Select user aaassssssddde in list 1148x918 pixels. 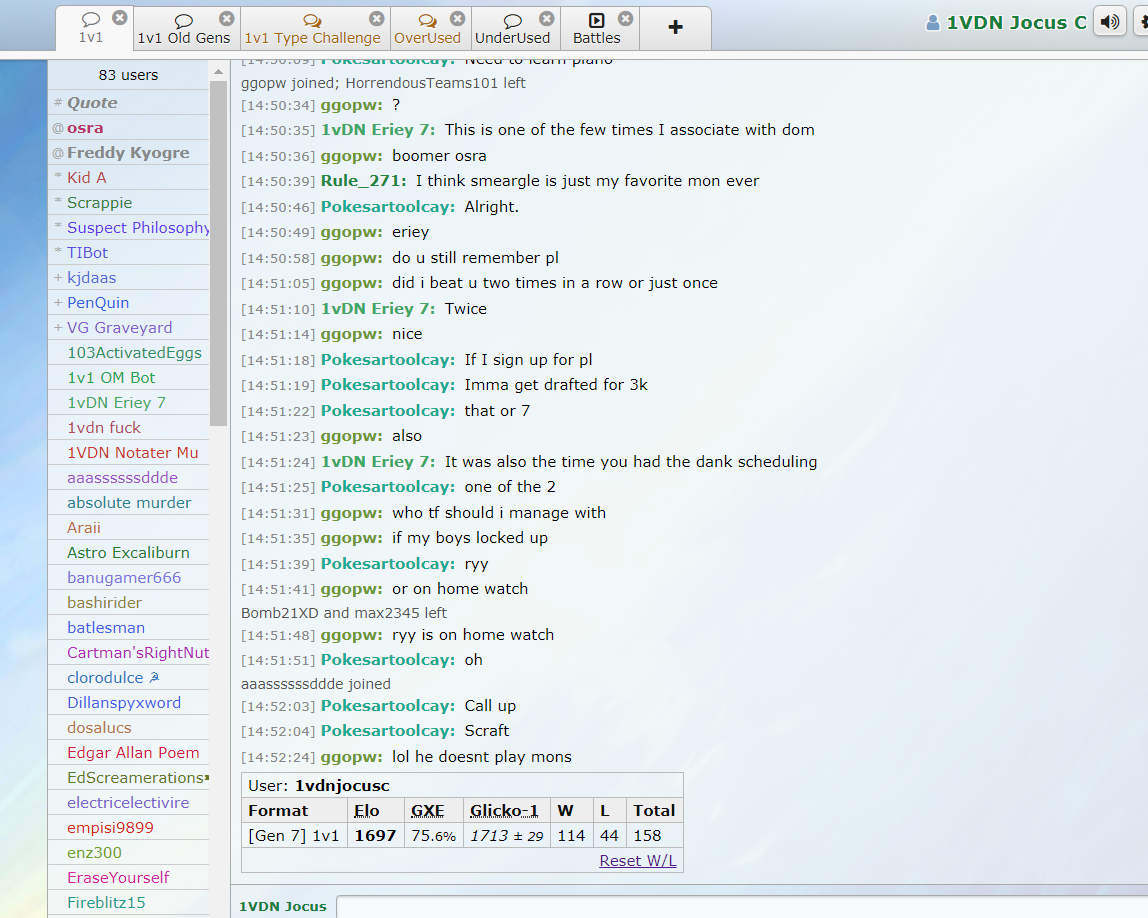[129, 477]
